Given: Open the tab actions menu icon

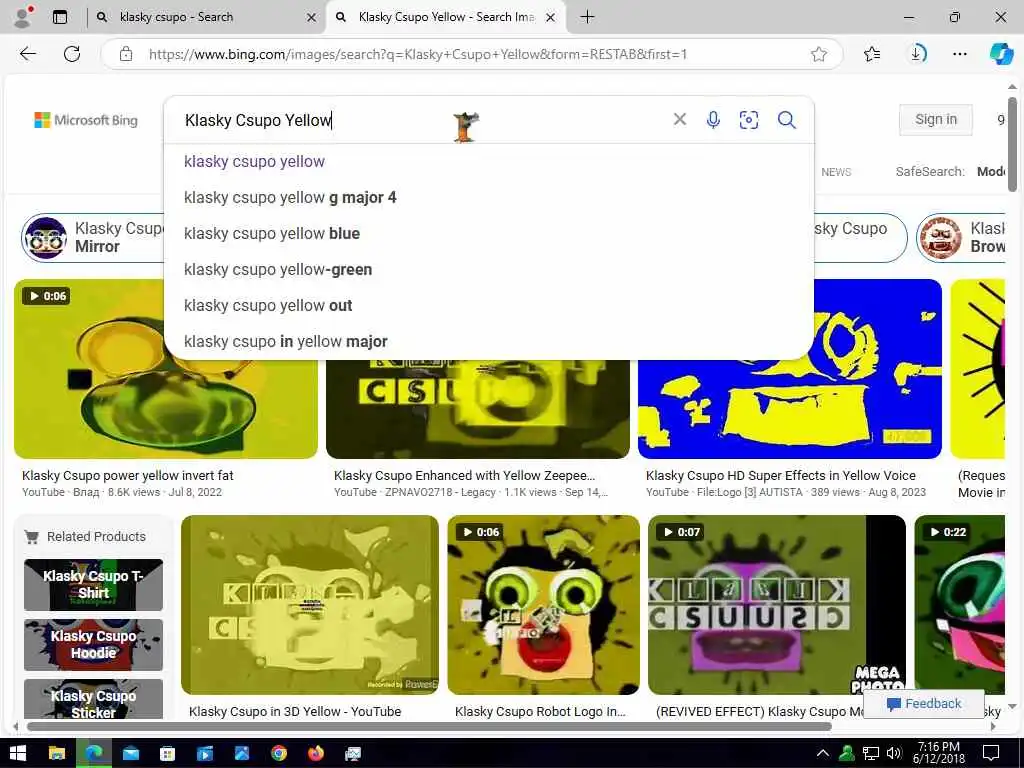Looking at the screenshot, I should click(x=59, y=17).
